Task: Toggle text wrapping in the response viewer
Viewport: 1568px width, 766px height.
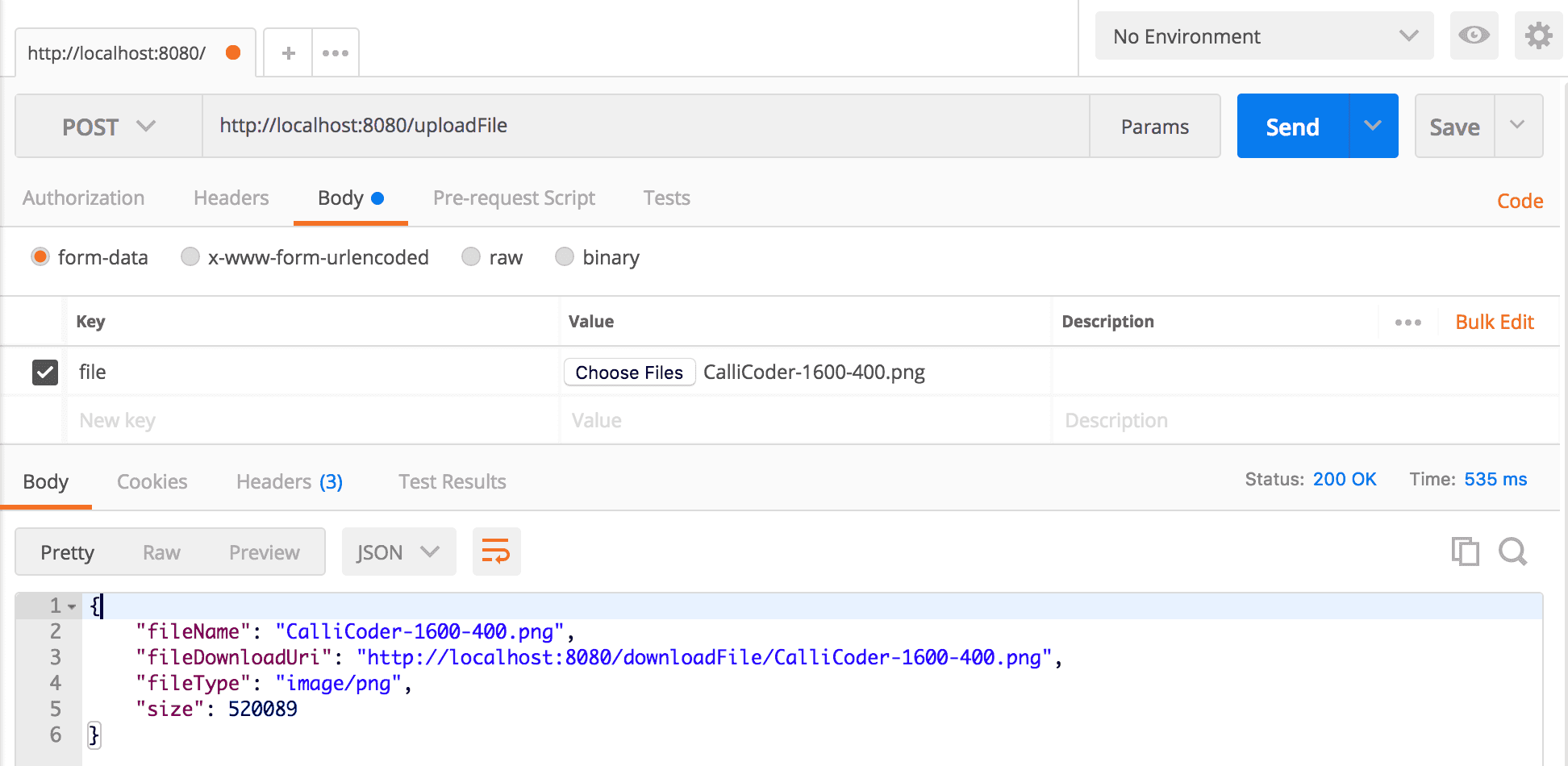Action: point(496,552)
